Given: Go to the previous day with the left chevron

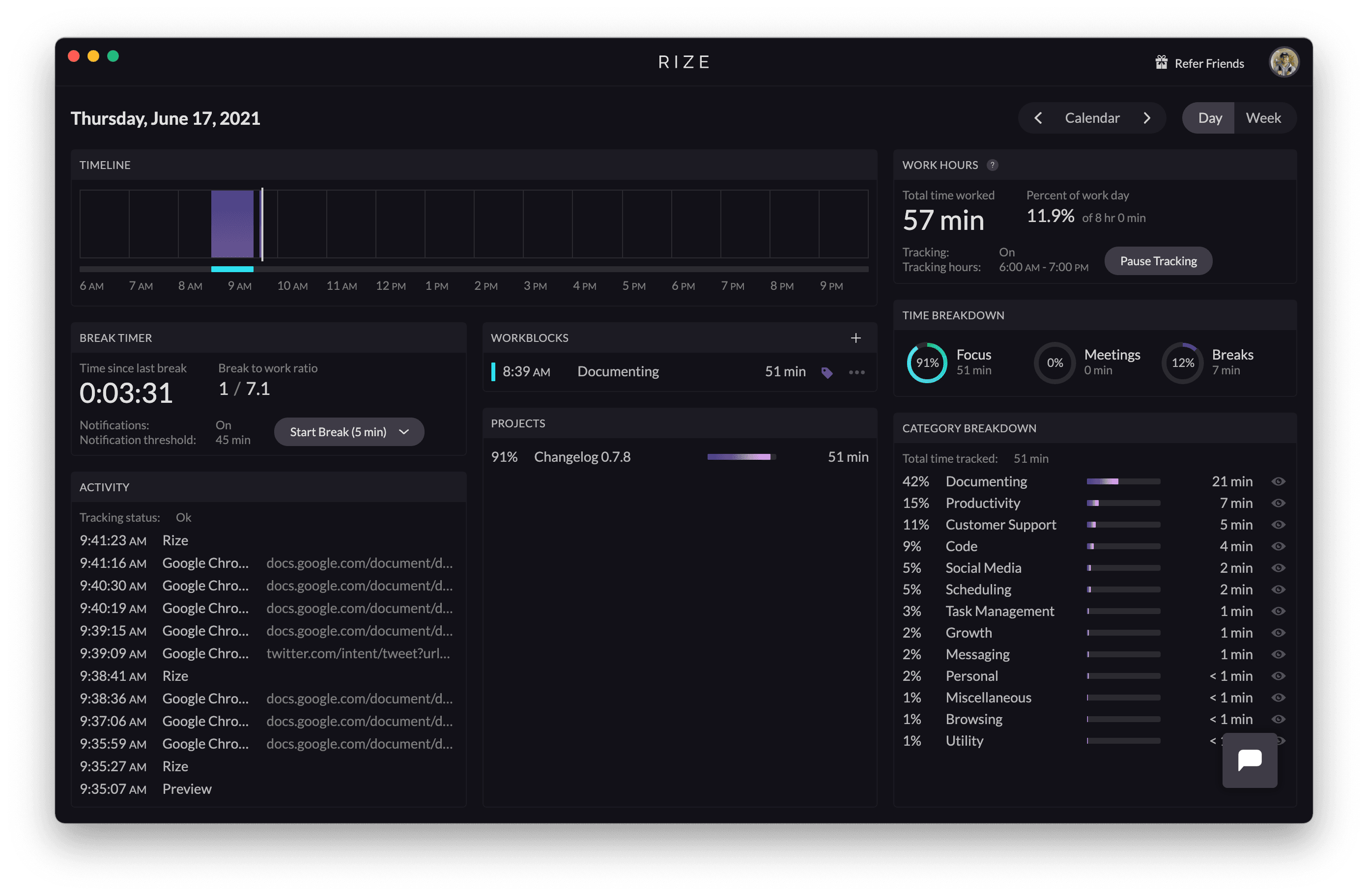Looking at the screenshot, I should point(1038,118).
